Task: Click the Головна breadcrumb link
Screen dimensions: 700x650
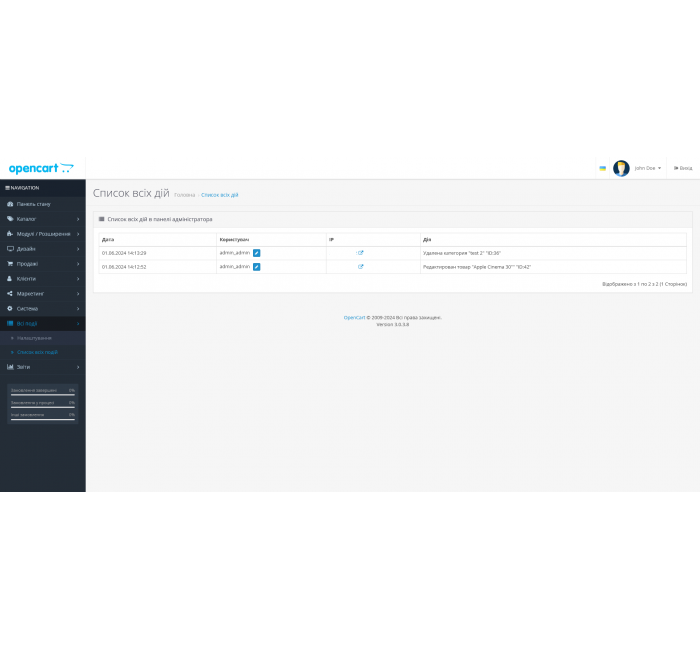Action: click(184, 195)
